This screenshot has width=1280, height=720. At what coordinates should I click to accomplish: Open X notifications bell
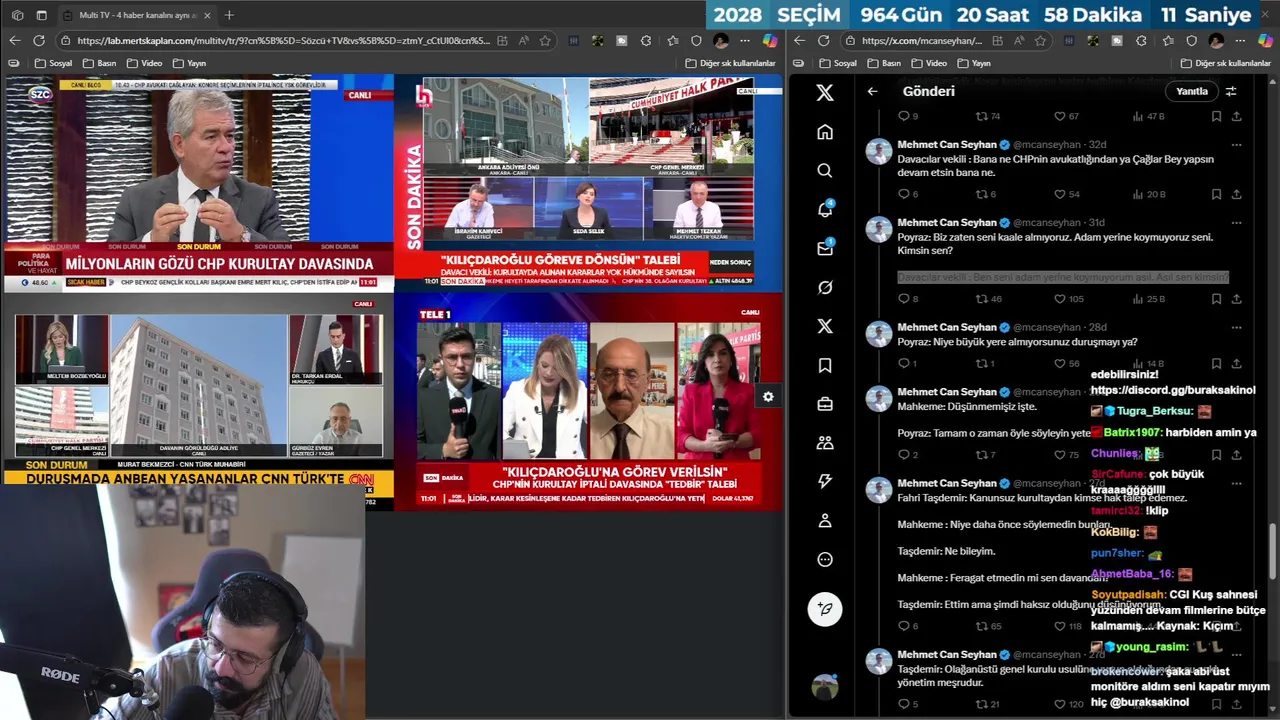825,209
